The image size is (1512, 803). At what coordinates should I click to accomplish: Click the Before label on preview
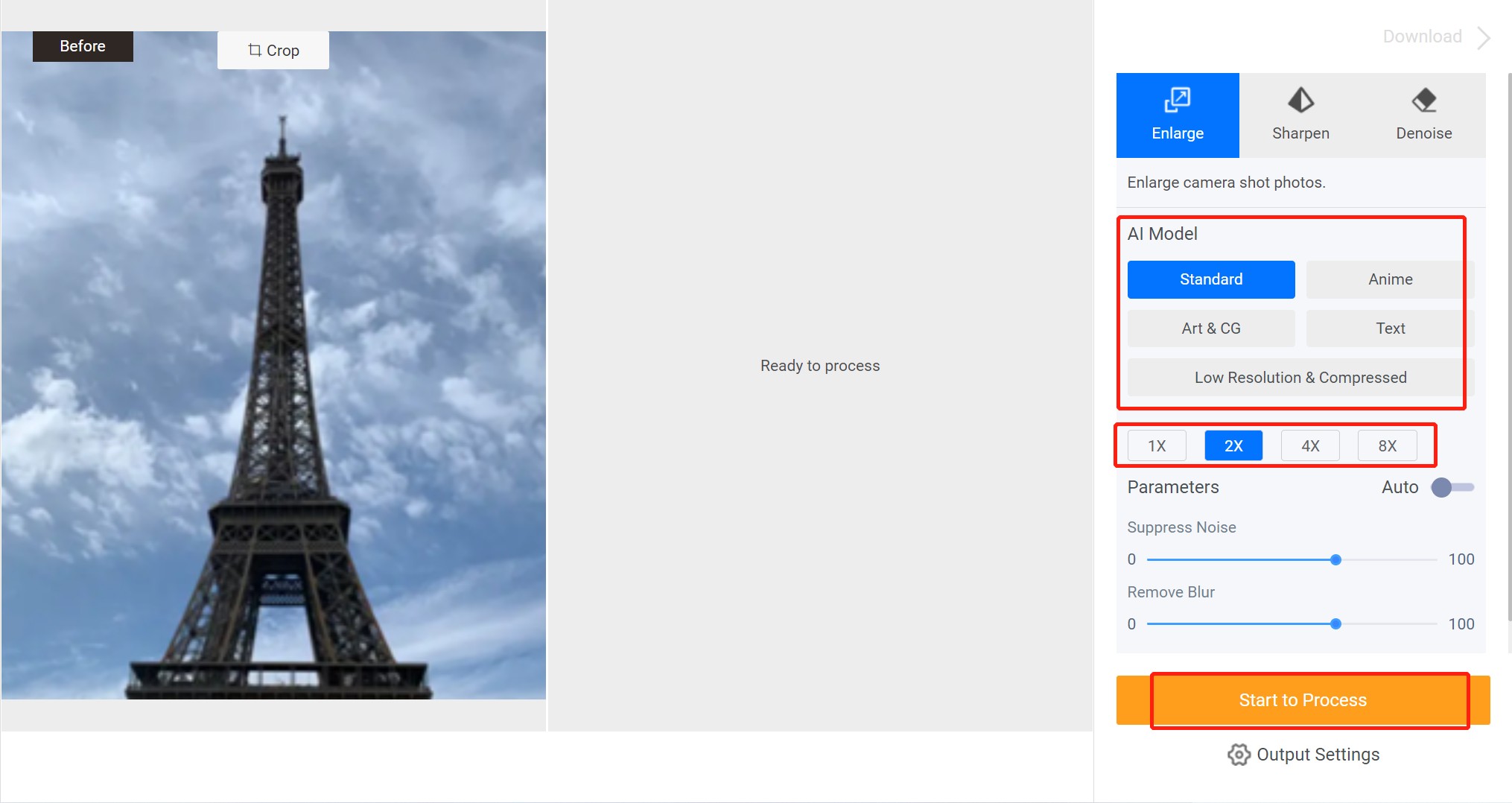click(x=83, y=46)
